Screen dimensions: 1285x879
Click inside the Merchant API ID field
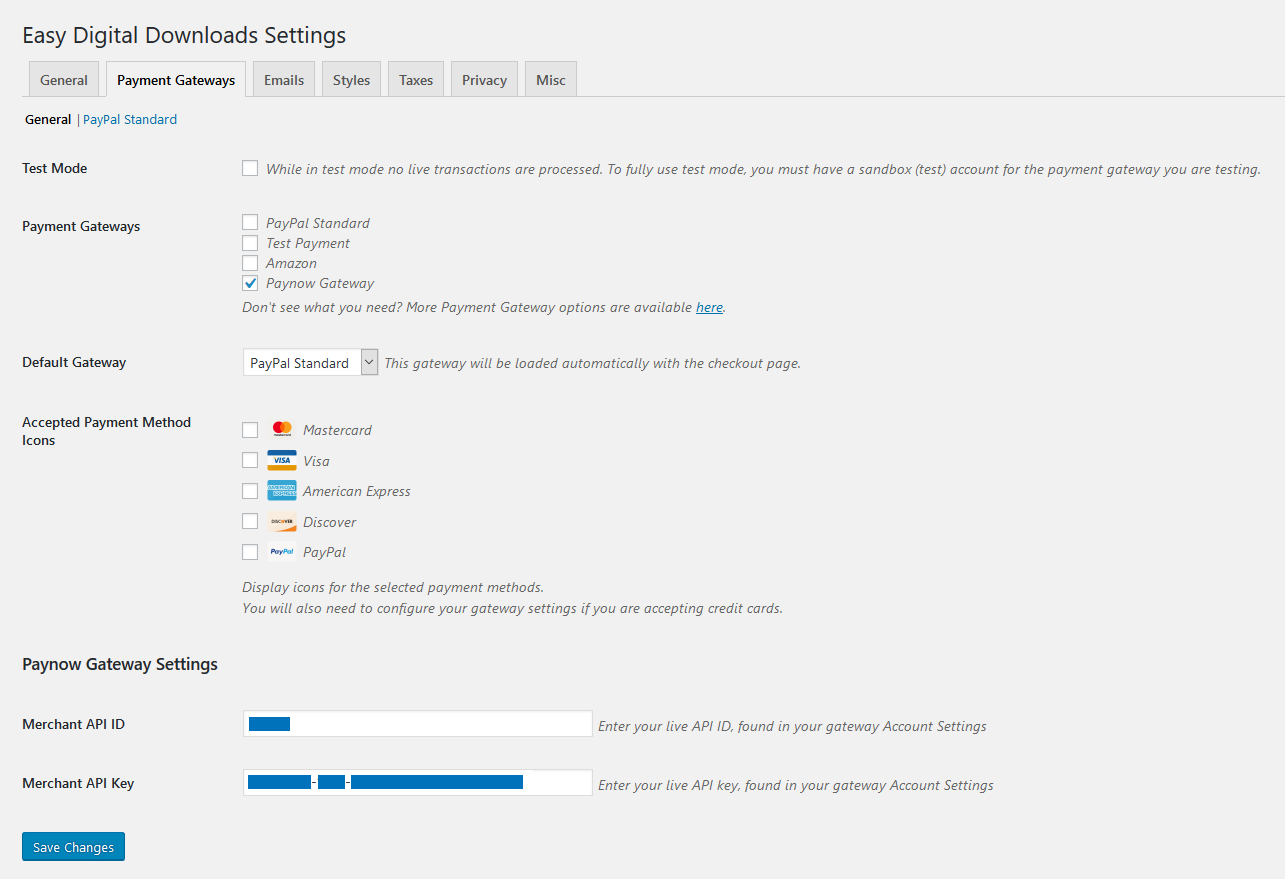click(x=417, y=723)
